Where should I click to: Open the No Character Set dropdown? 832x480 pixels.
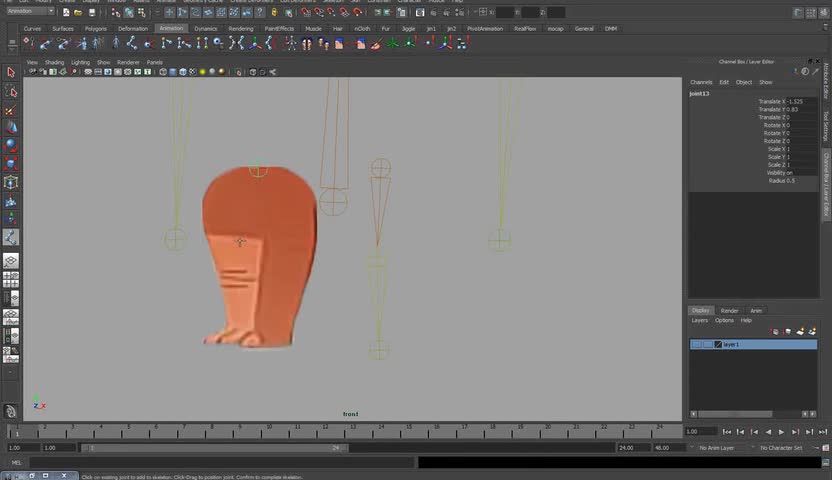[x=783, y=448]
